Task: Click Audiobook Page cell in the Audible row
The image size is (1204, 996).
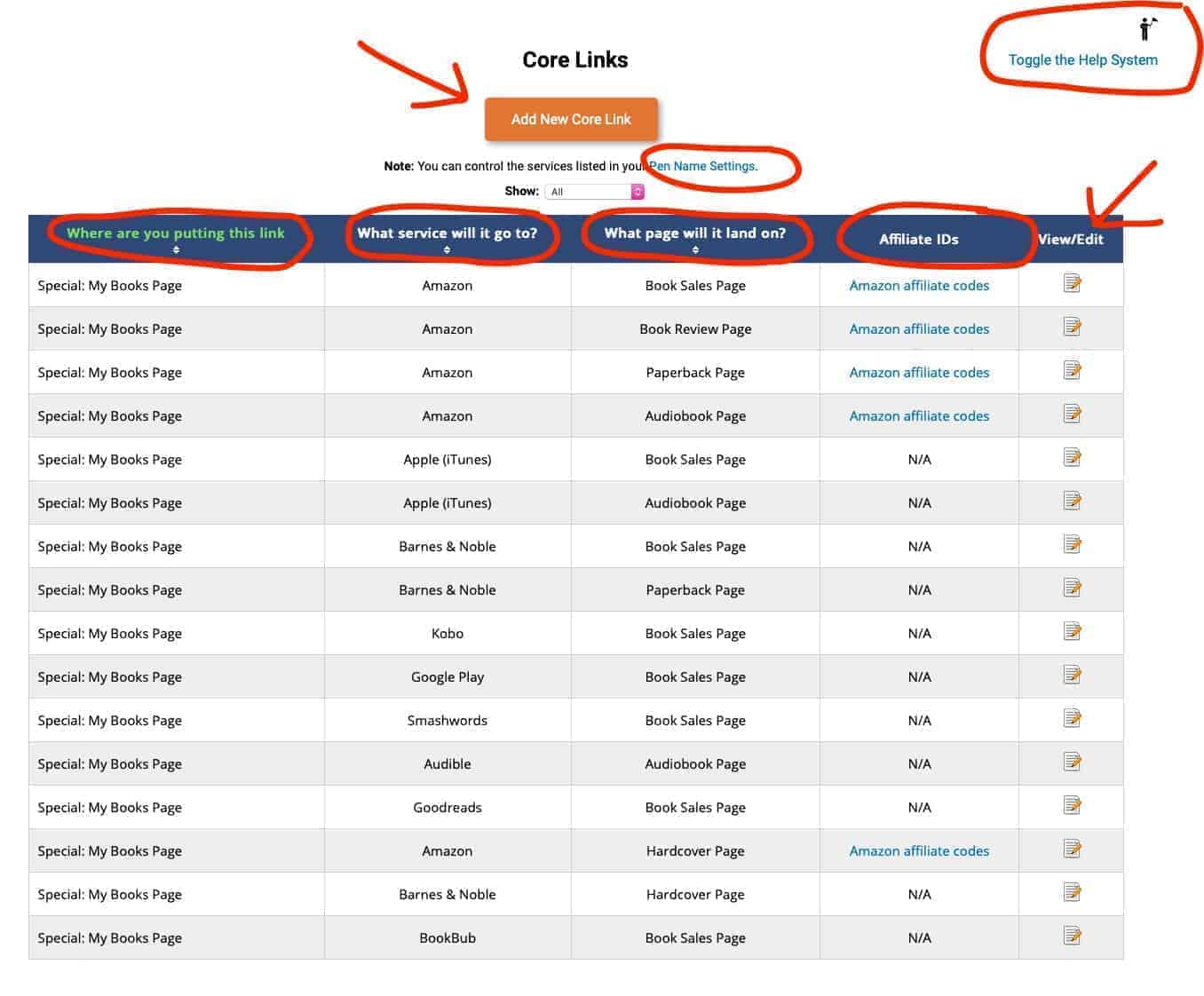Action: [x=695, y=764]
